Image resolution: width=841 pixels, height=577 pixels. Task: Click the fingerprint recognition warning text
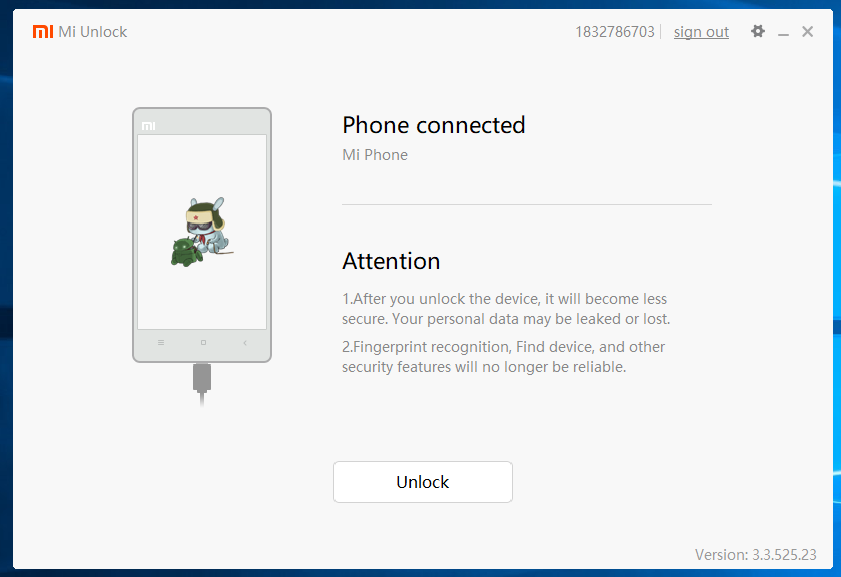(x=504, y=357)
